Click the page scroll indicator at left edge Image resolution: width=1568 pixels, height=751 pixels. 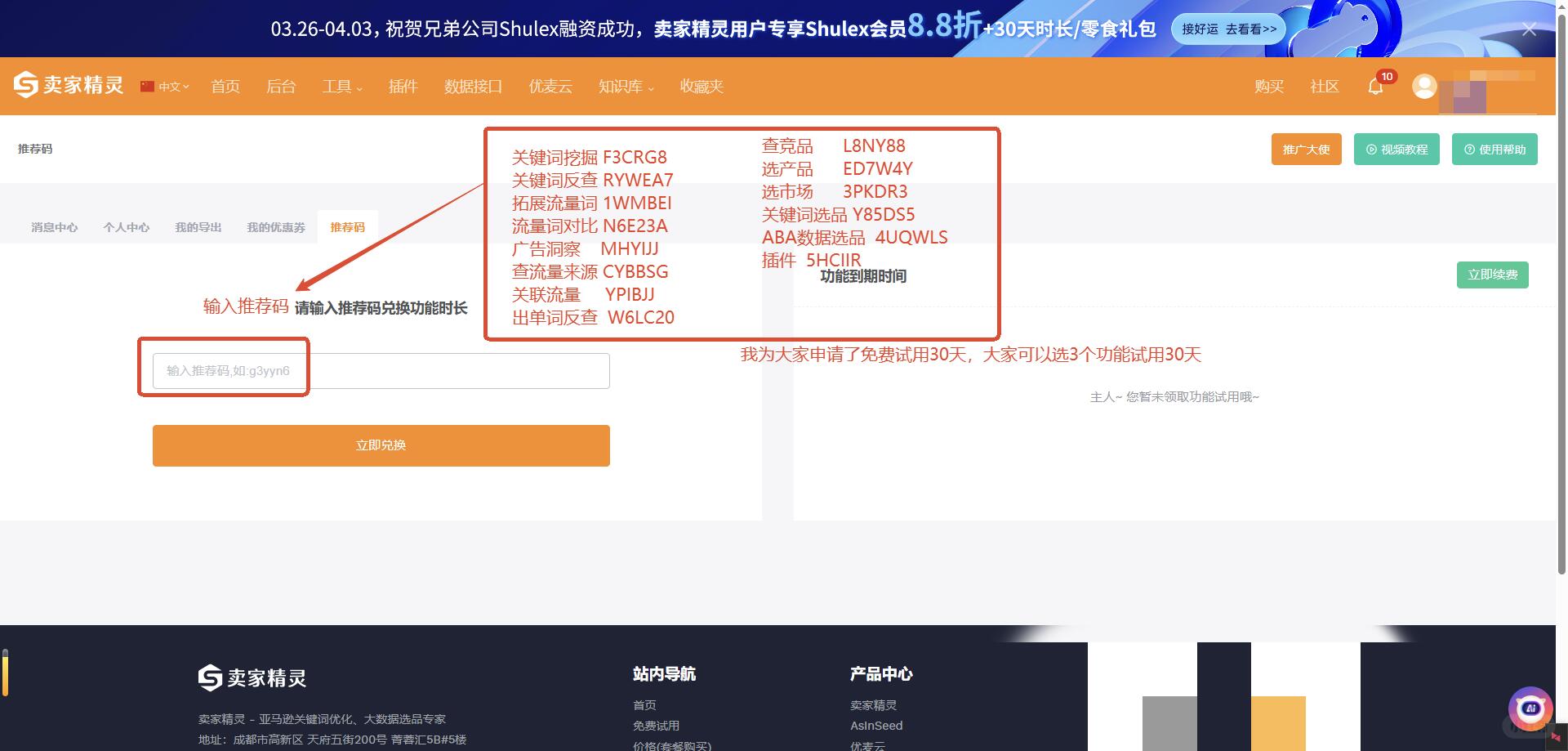click(x=5, y=673)
